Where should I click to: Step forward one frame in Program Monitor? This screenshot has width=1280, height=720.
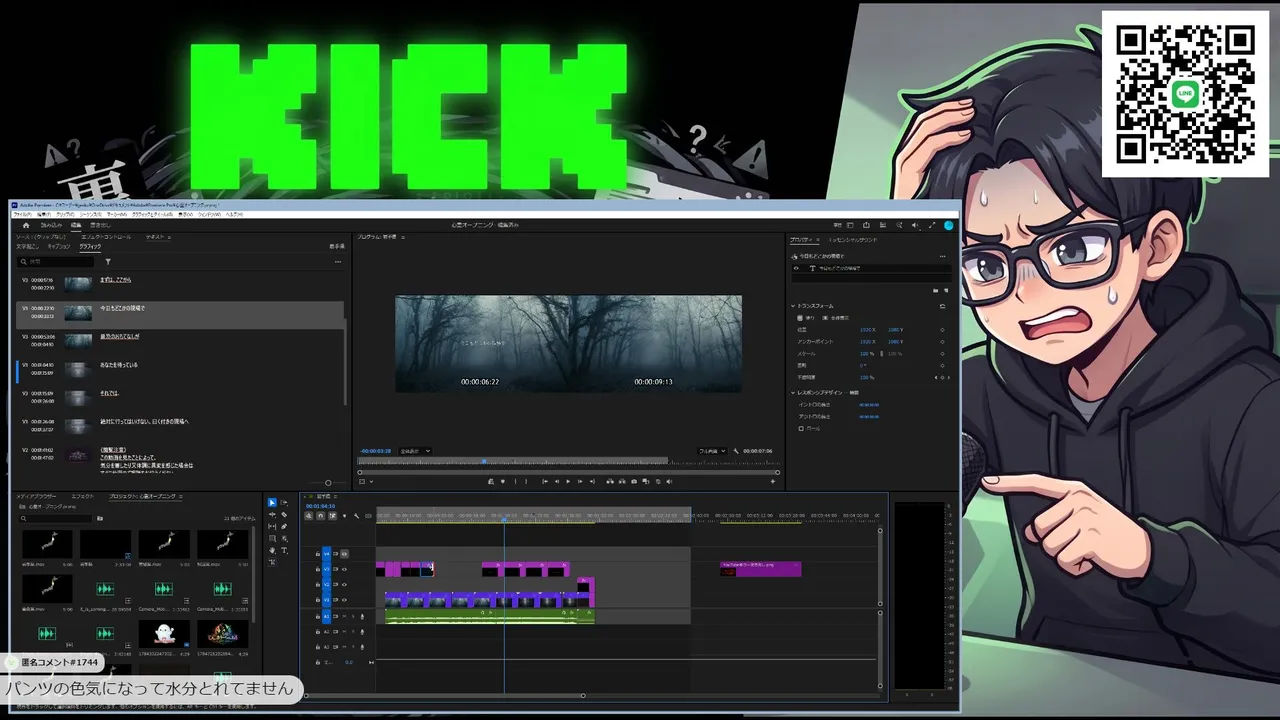coord(581,481)
